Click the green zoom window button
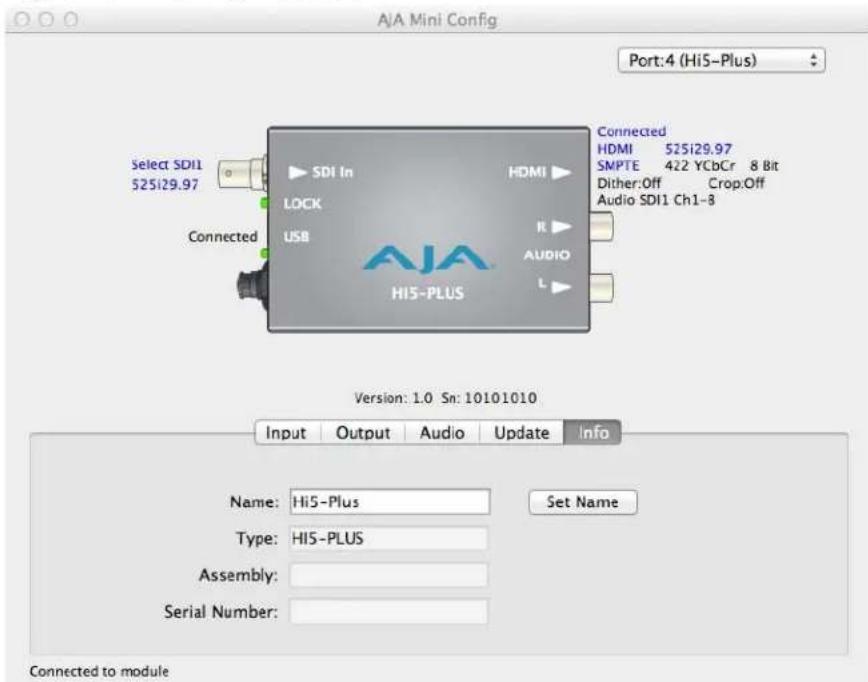 coord(71,19)
